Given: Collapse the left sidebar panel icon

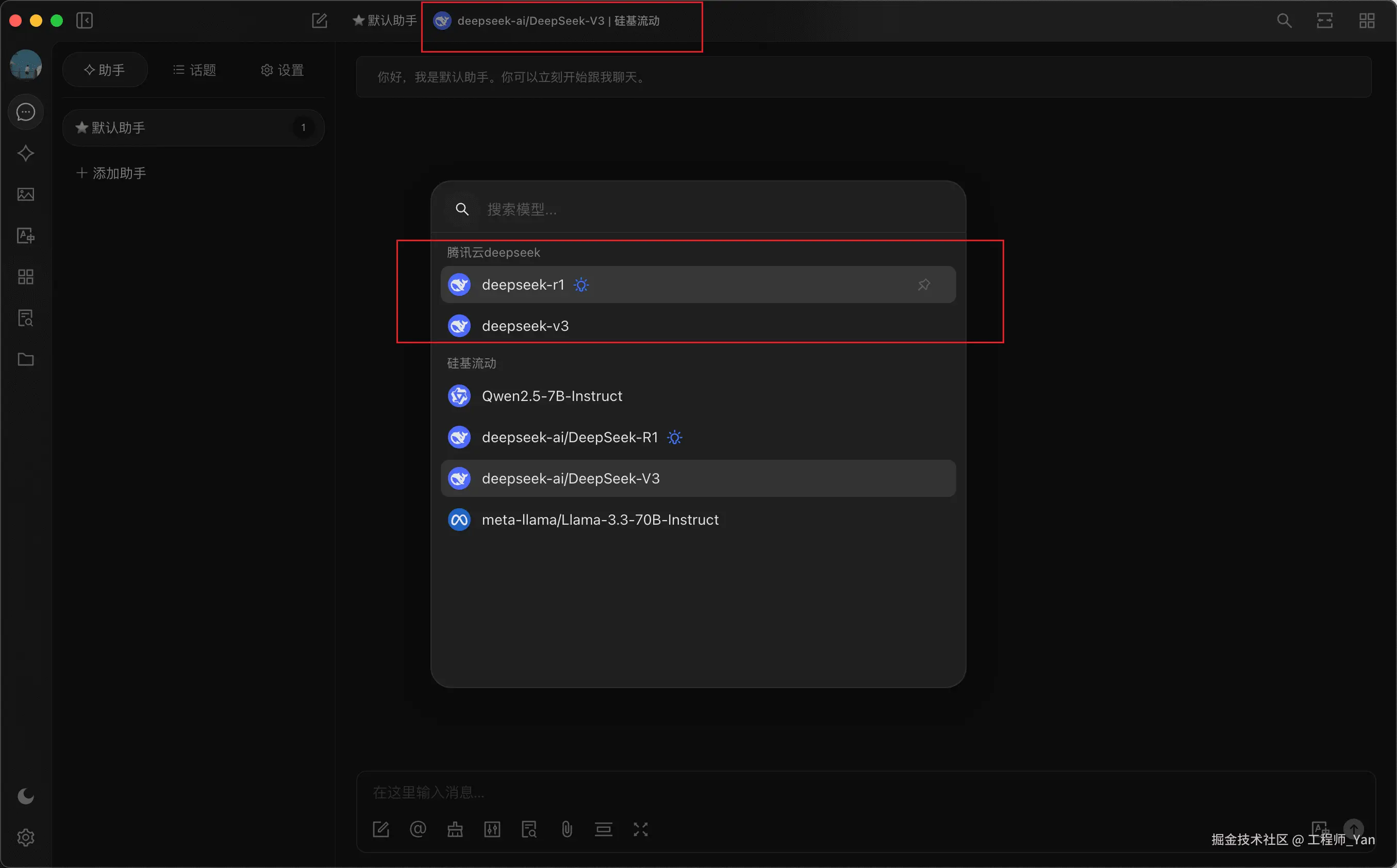Looking at the screenshot, I should pyautogui.click(x=85, y=21).
